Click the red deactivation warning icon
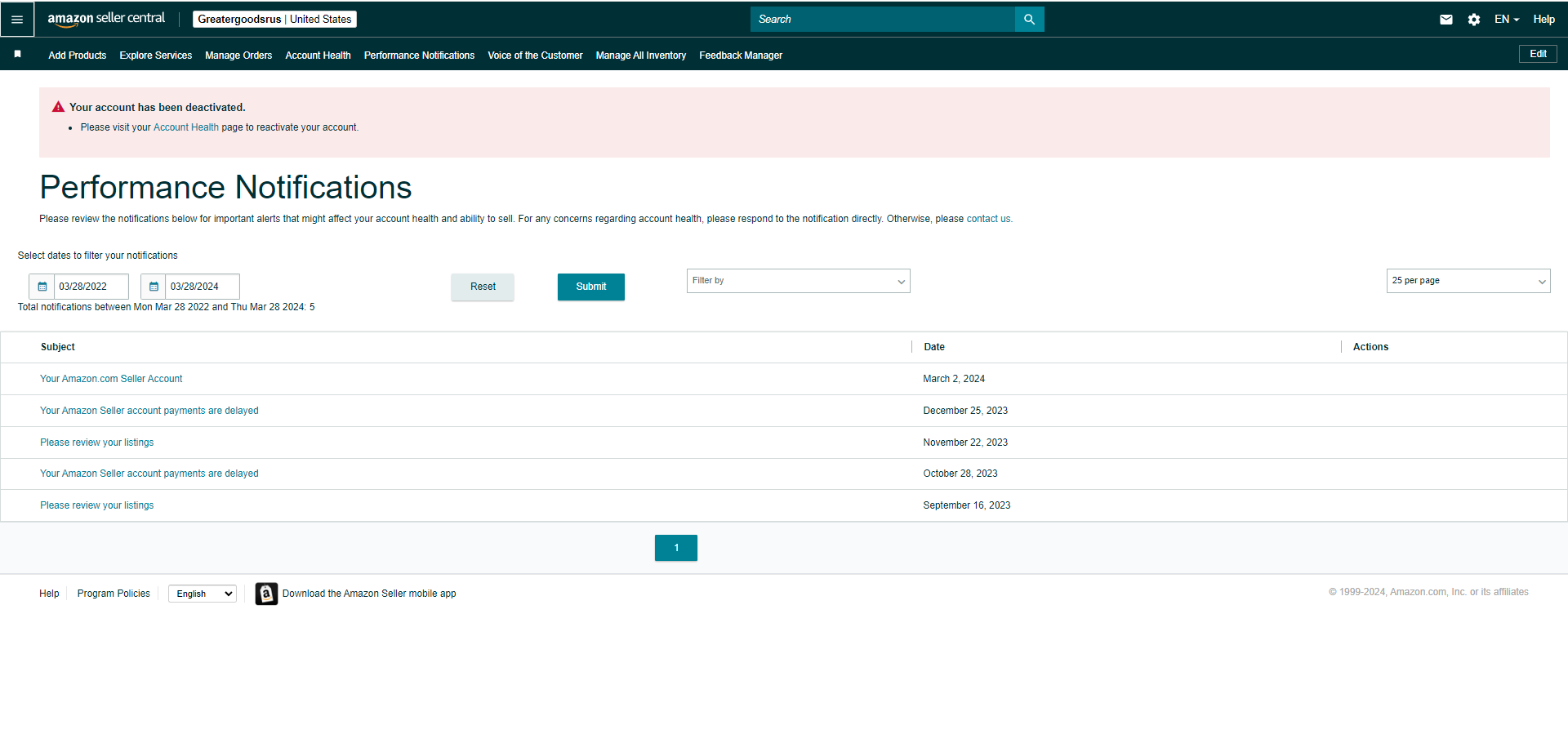This screenshot has height=743, width=1568. 58,107
